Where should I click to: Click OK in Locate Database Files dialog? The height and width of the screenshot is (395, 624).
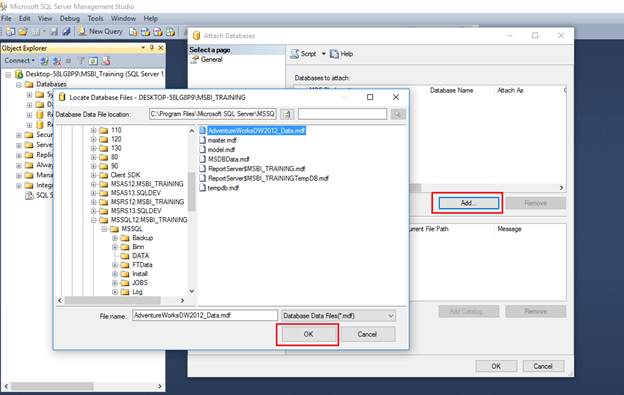click(308, 334)
